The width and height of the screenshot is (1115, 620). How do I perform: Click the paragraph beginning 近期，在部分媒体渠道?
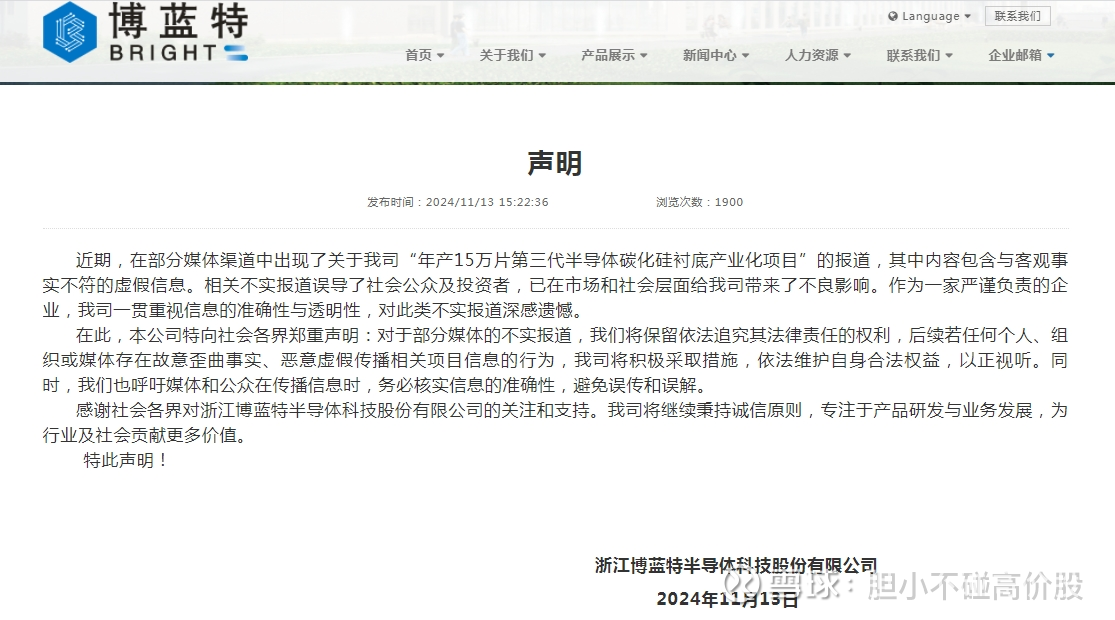click(555, 285)
